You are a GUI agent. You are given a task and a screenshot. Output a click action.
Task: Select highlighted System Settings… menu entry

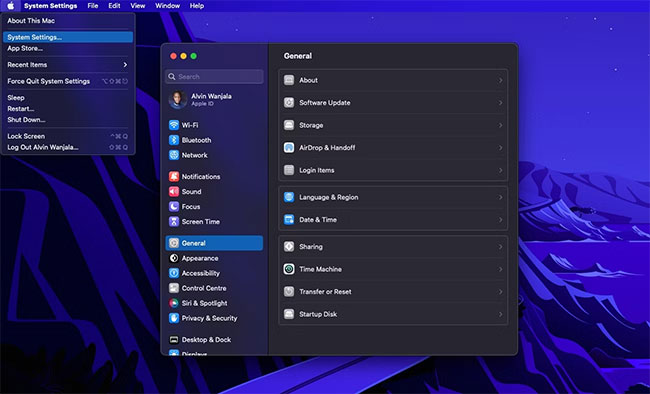coord(68,37)
